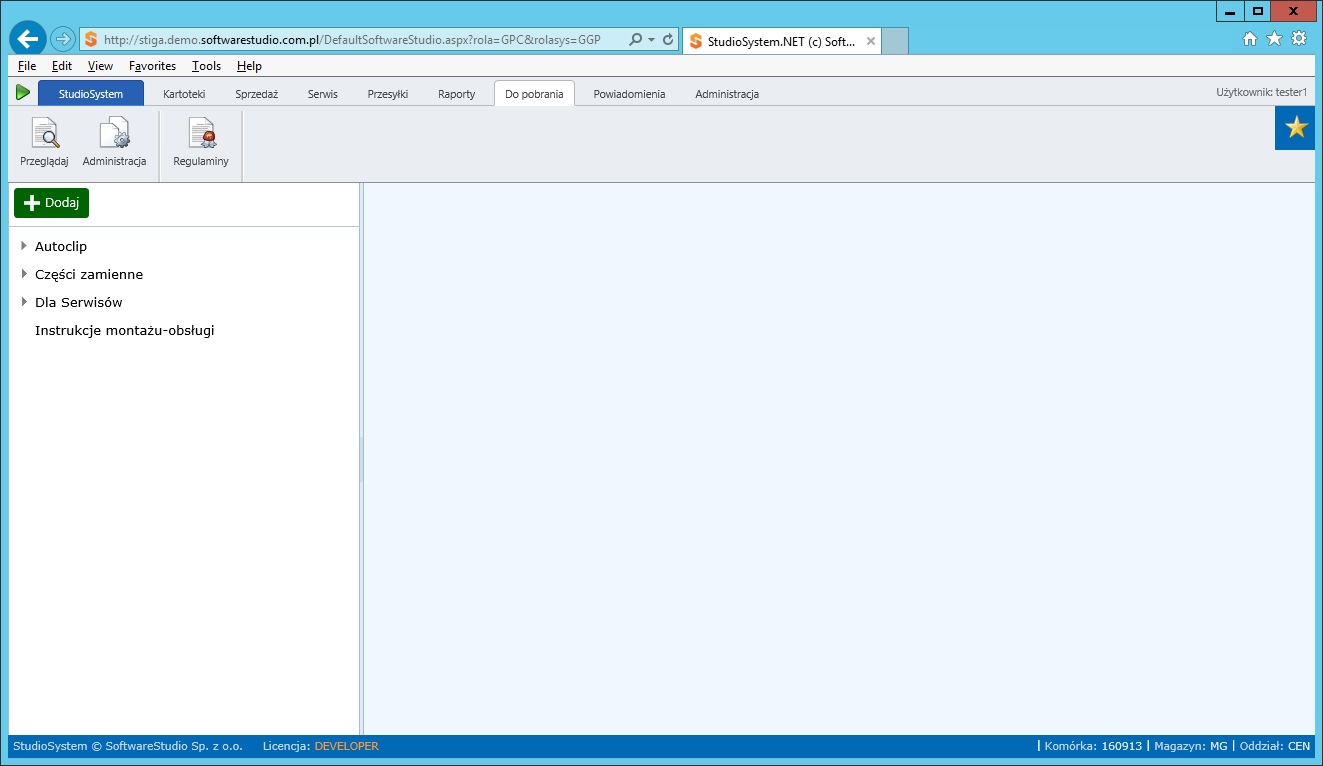
Task: Open the Help menu
Action: [x=249, y=66]
